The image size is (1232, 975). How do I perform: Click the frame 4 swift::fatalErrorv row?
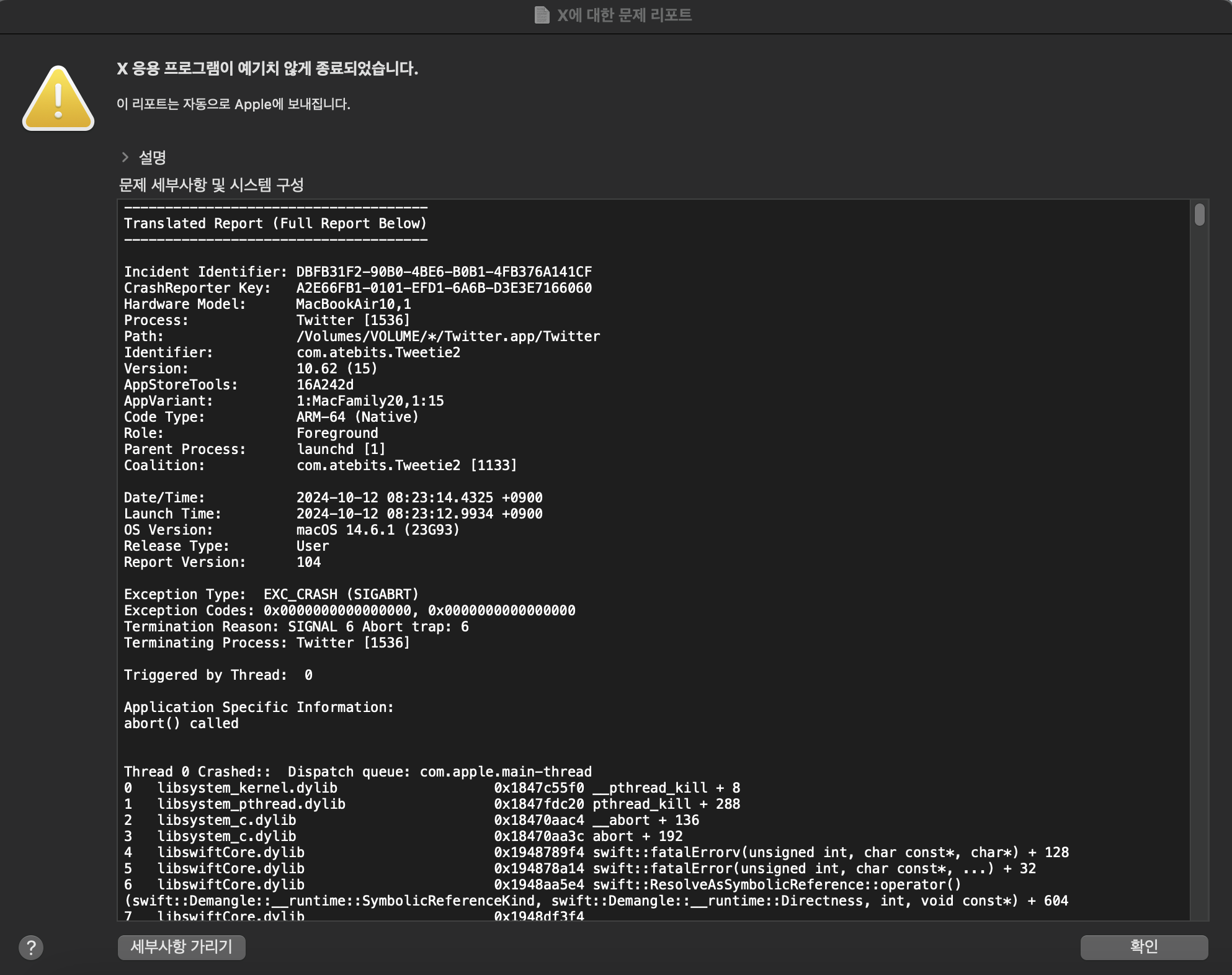(x=596, y=852)
